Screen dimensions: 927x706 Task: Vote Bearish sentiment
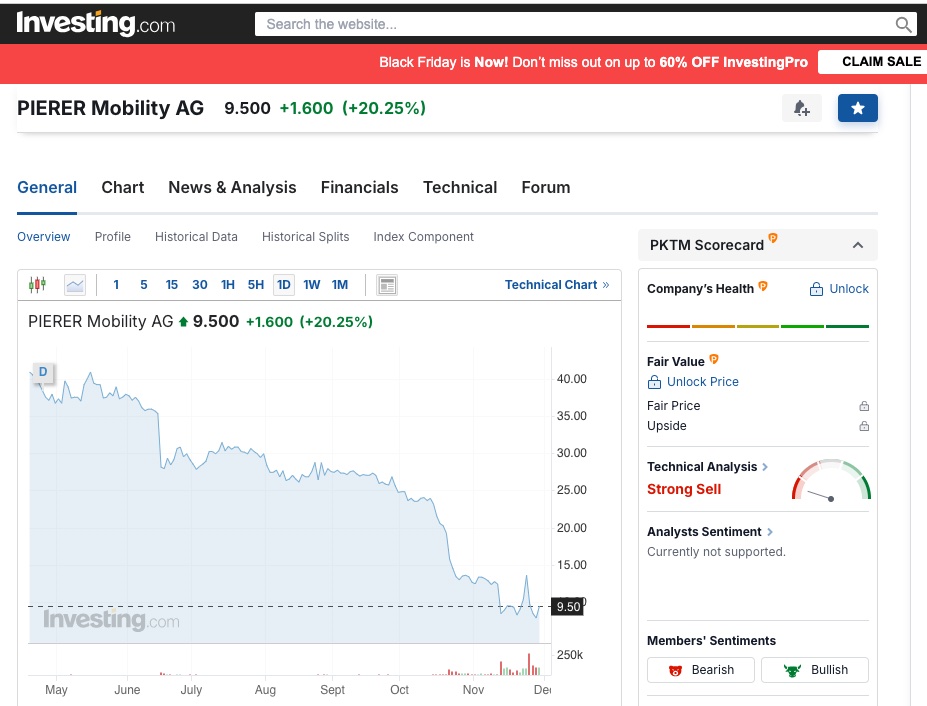[701, 670]
